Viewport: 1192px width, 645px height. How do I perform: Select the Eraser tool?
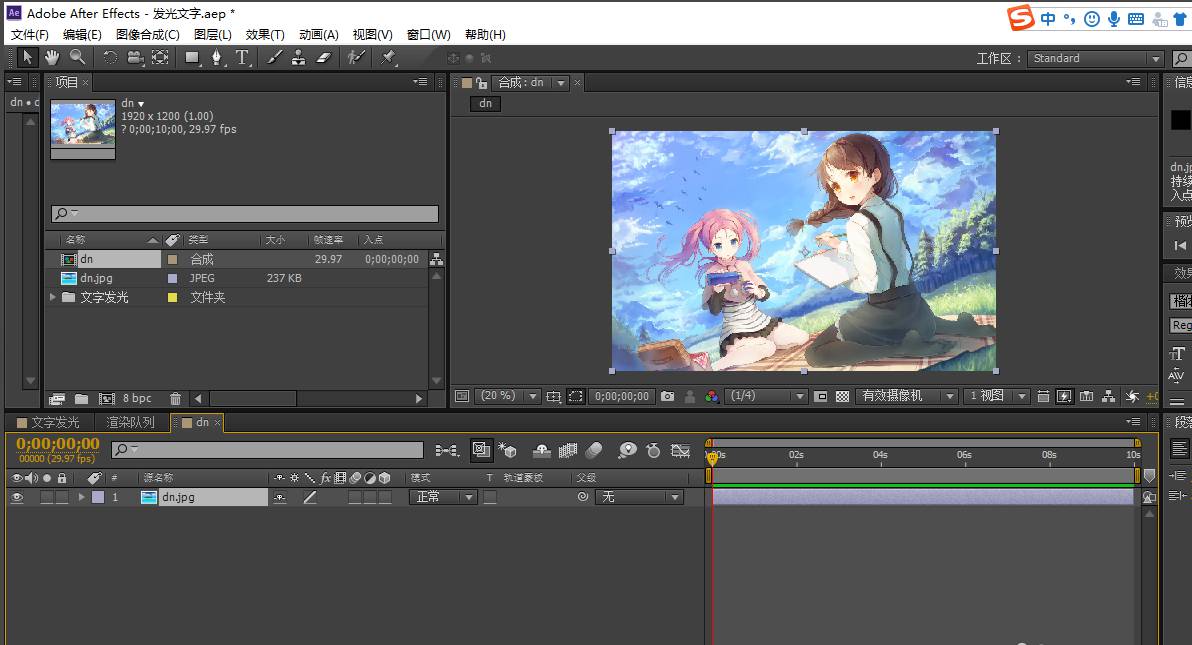pyautogui.click(x=323, y=58)
